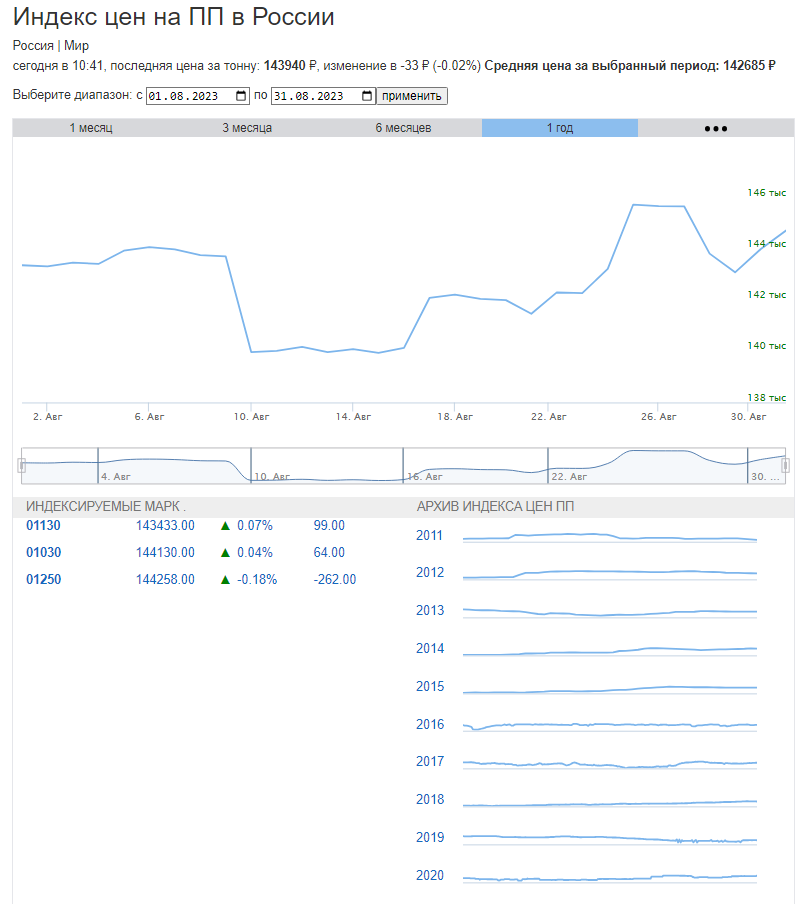Click the 2013 sparkline chart

[x=610, y=612]
